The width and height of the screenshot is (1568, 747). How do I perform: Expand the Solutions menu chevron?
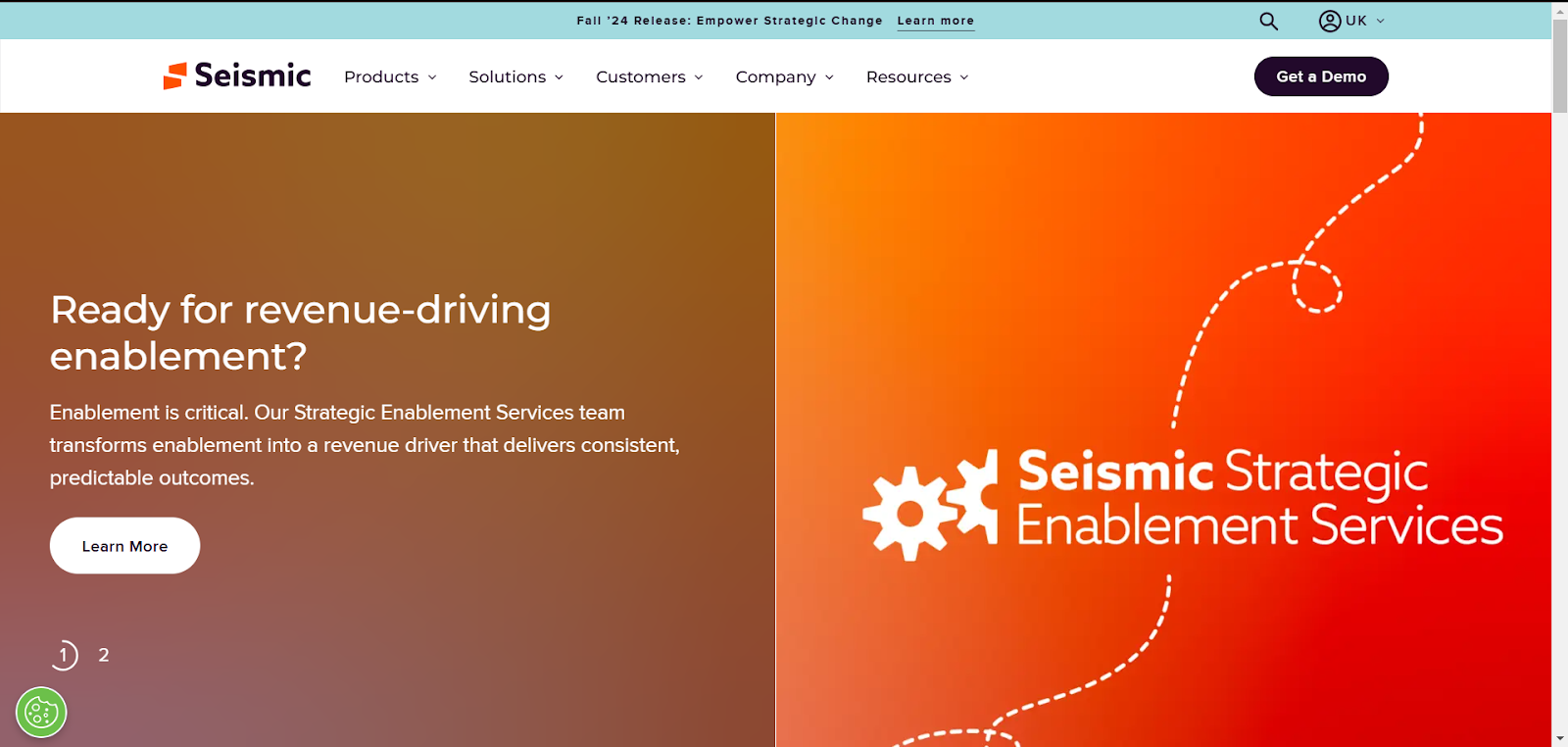click(x=560, y=77)
